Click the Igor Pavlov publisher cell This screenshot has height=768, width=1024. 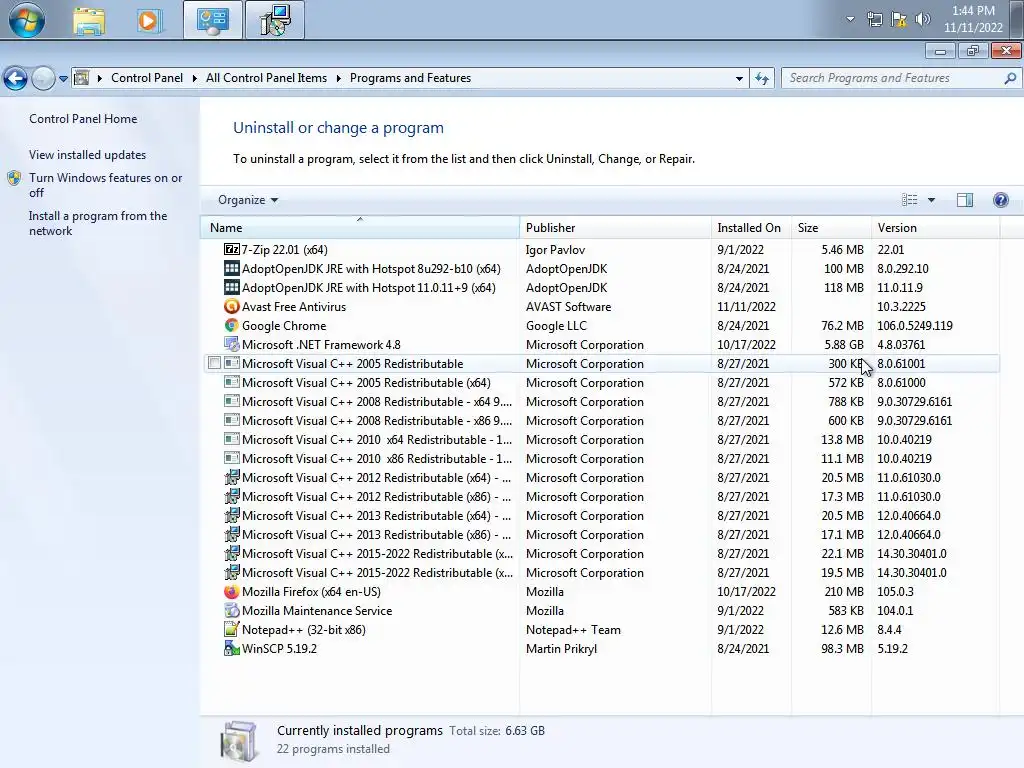[555, 249]
